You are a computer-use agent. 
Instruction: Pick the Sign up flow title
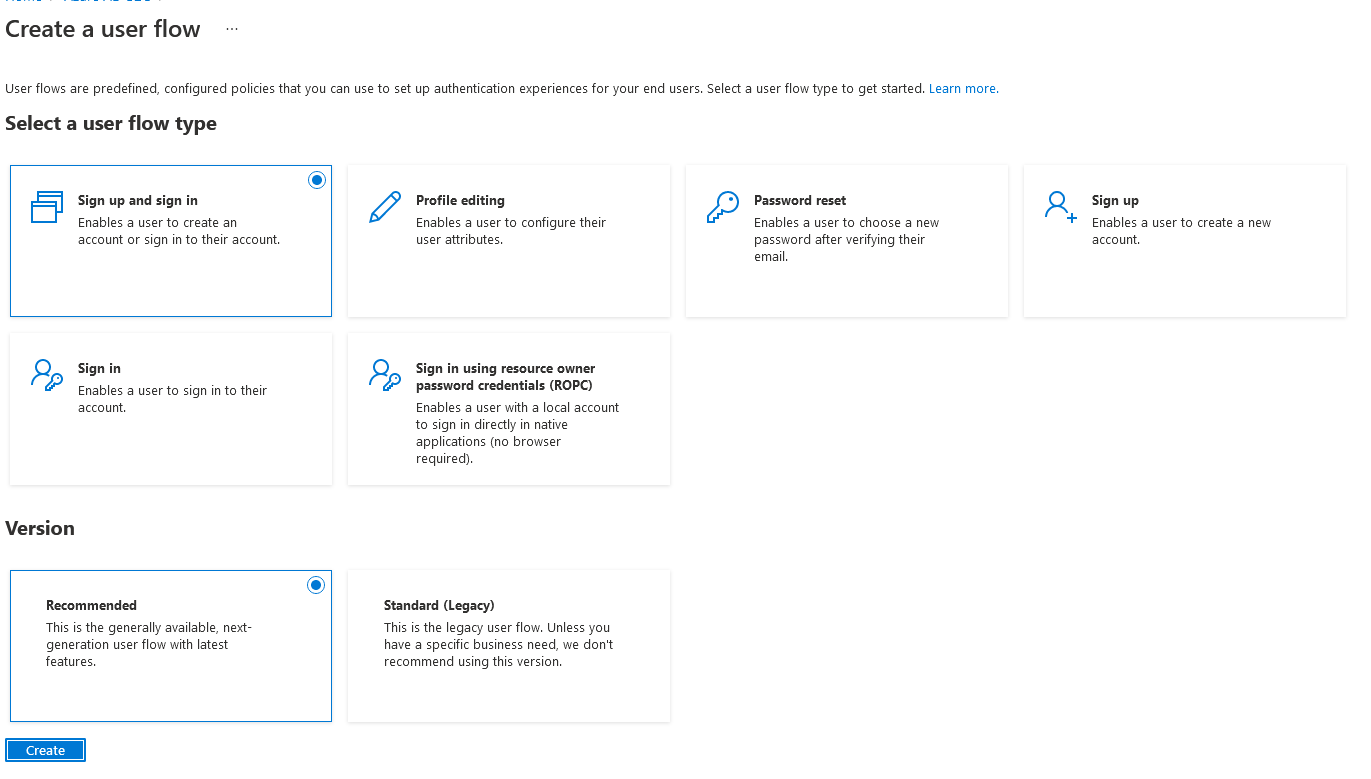point(1115,200)
